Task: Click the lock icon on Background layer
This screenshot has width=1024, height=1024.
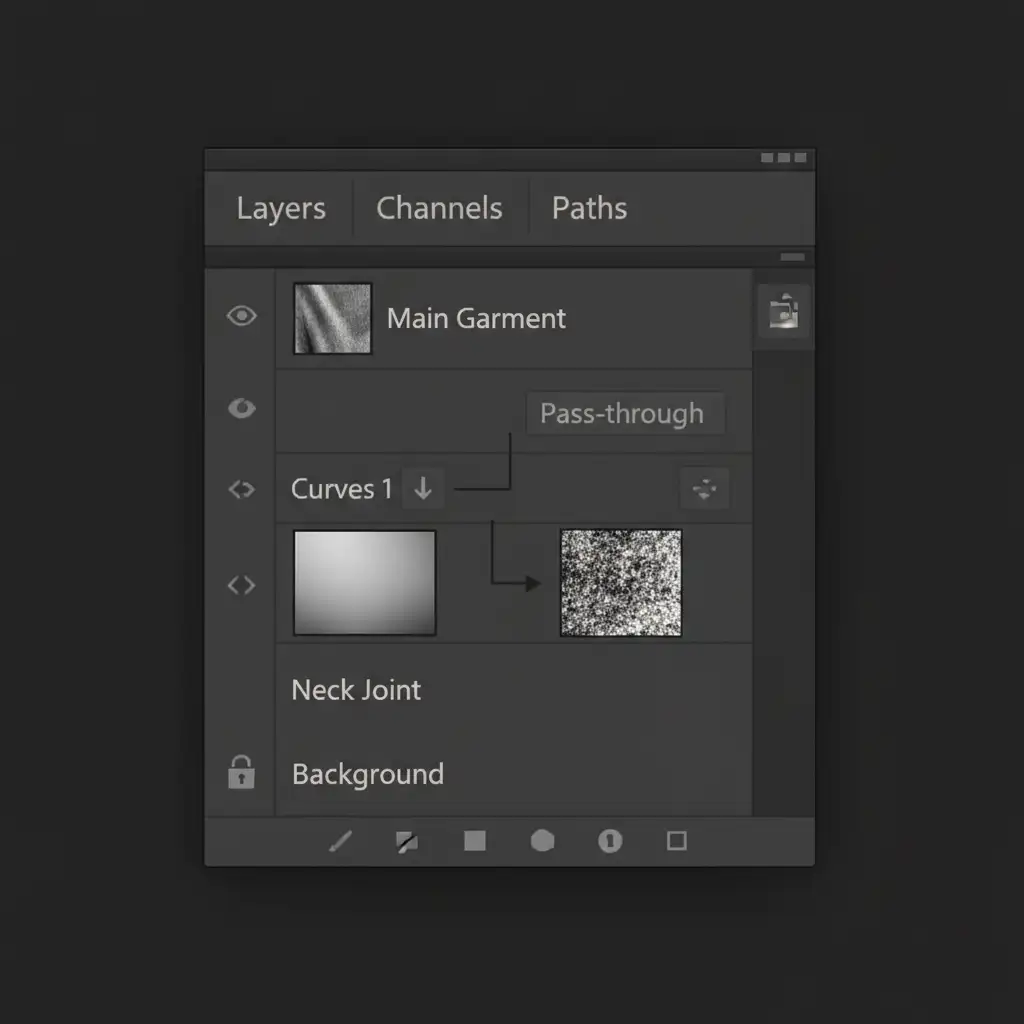Action: pyautogui.click(x=241, y=773)
